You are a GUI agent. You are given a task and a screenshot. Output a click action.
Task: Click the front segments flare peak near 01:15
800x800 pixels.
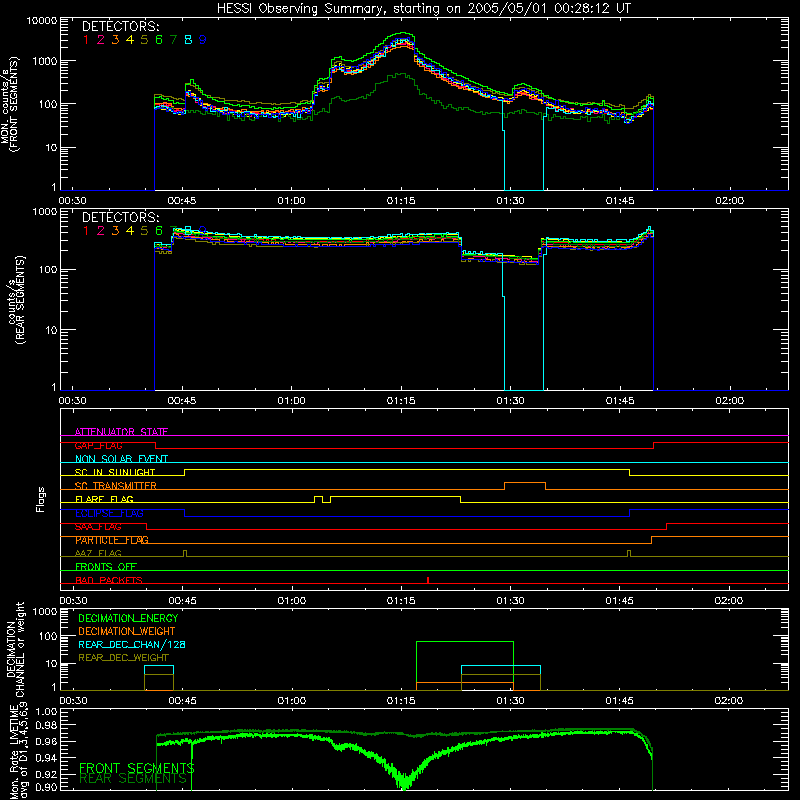click(402, 36)
